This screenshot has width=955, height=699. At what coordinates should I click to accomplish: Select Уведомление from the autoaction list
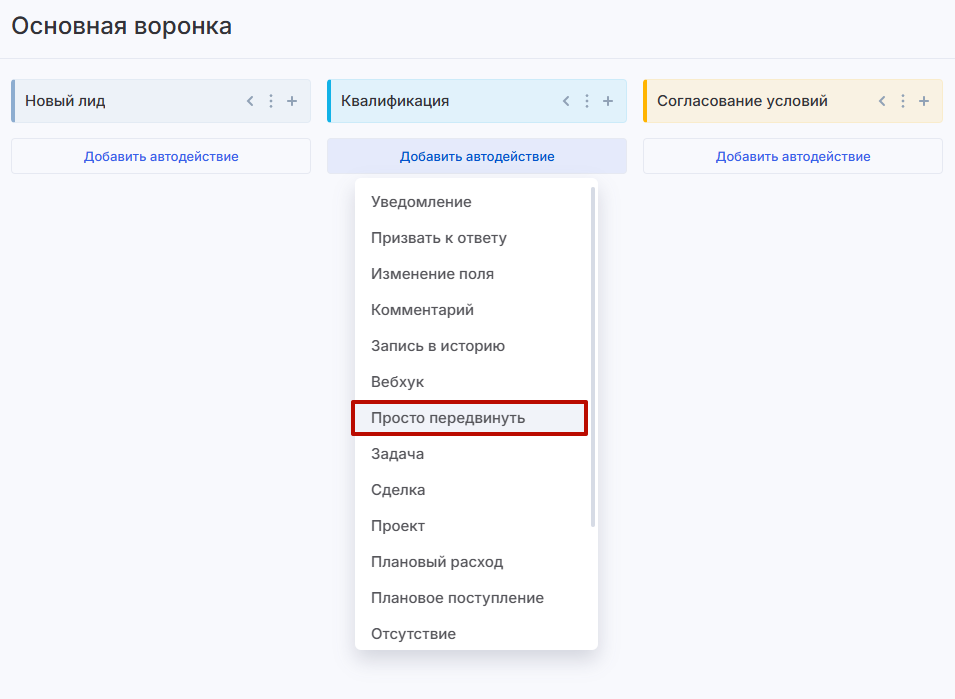(421, 202)
